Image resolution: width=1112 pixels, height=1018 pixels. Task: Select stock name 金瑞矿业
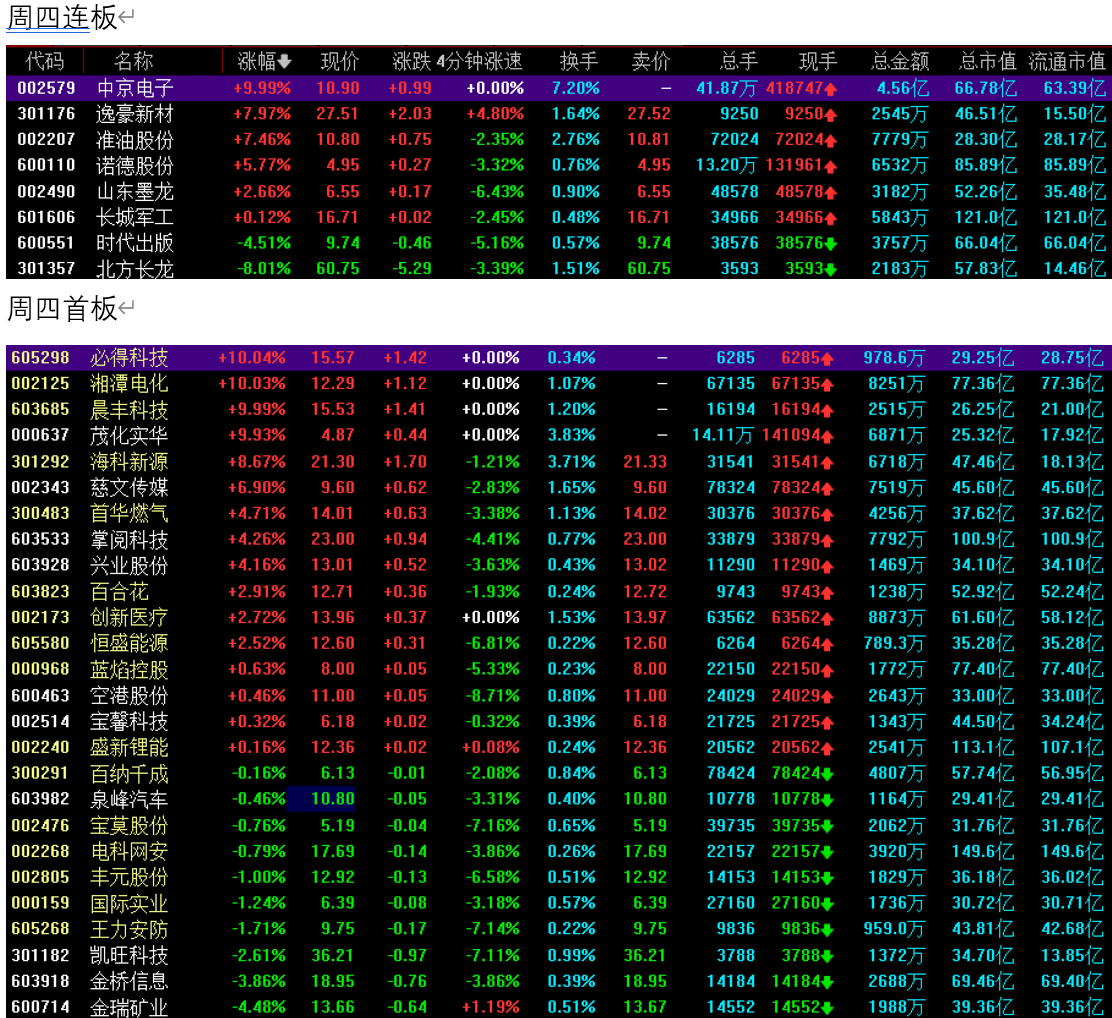pyautogui.click(x=129, y=1007)
